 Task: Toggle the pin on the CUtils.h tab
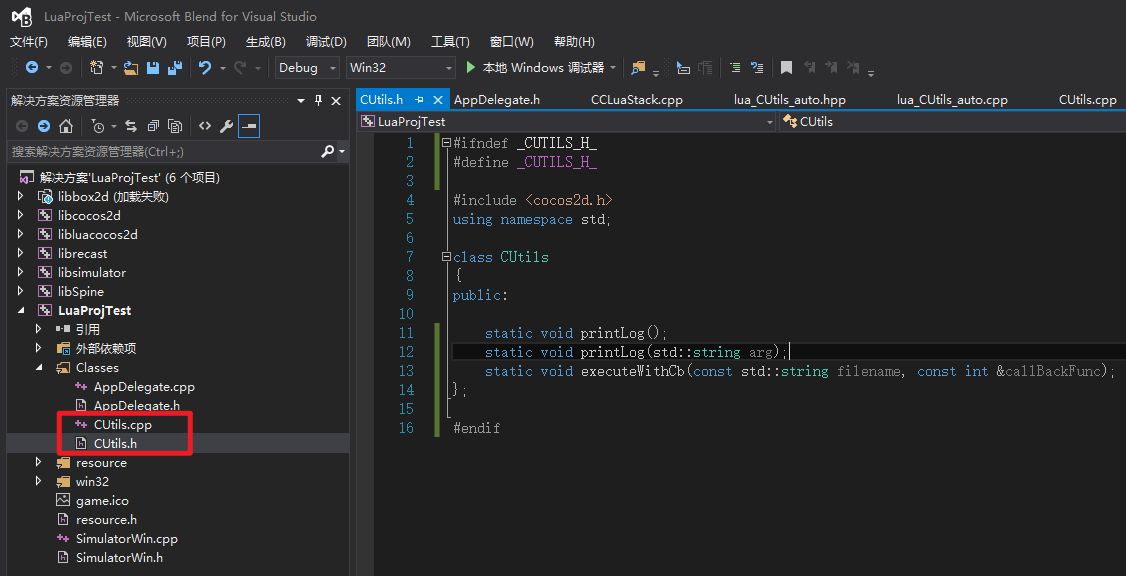[x=420, y=100]
